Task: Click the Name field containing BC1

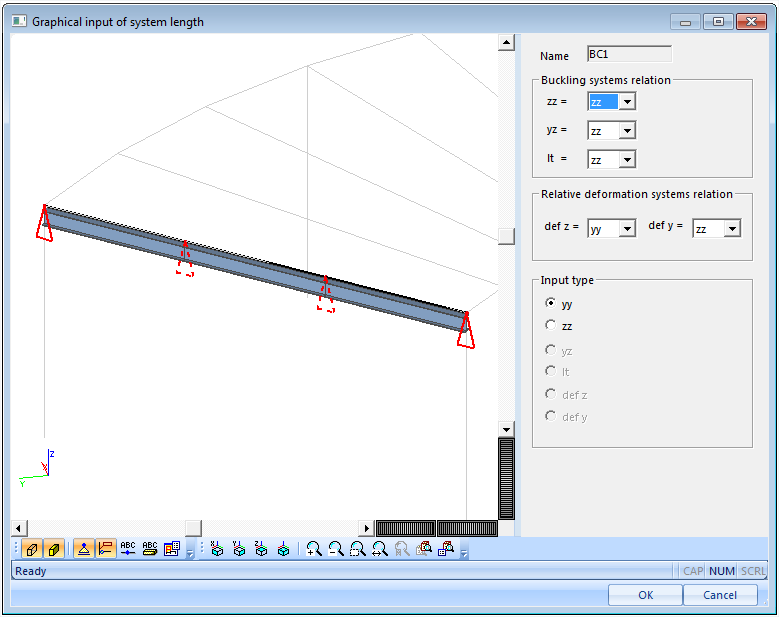Action: pyautogui.click(x=629, y=56)
